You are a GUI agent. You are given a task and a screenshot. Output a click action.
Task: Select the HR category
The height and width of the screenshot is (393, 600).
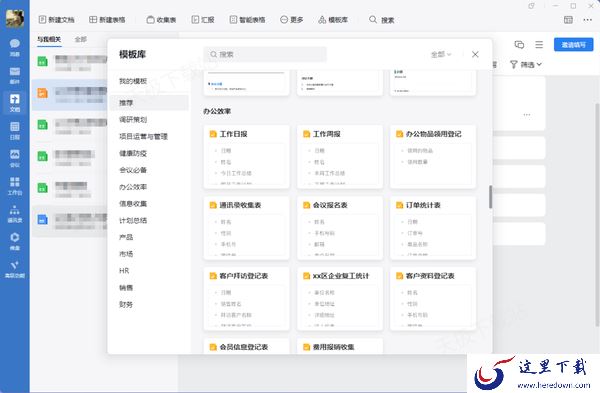pos(124,271)
